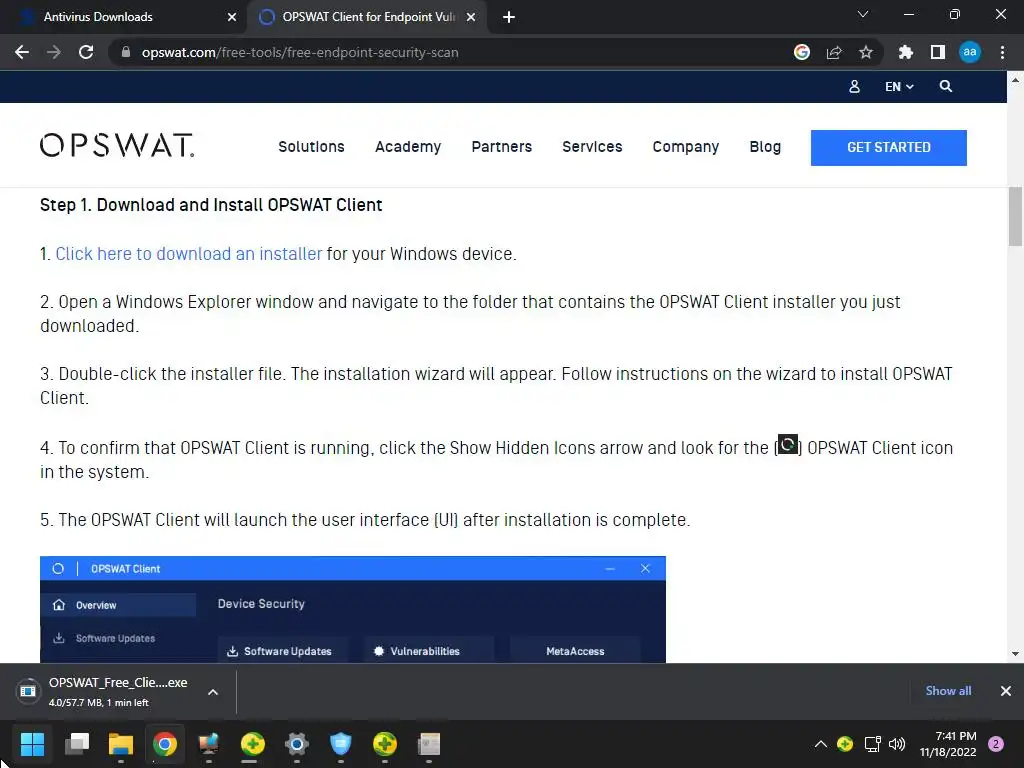Screen dimensions: 1024x768
Task: Click the scrollbar down arrow
Action: [x=1015, y=654]
